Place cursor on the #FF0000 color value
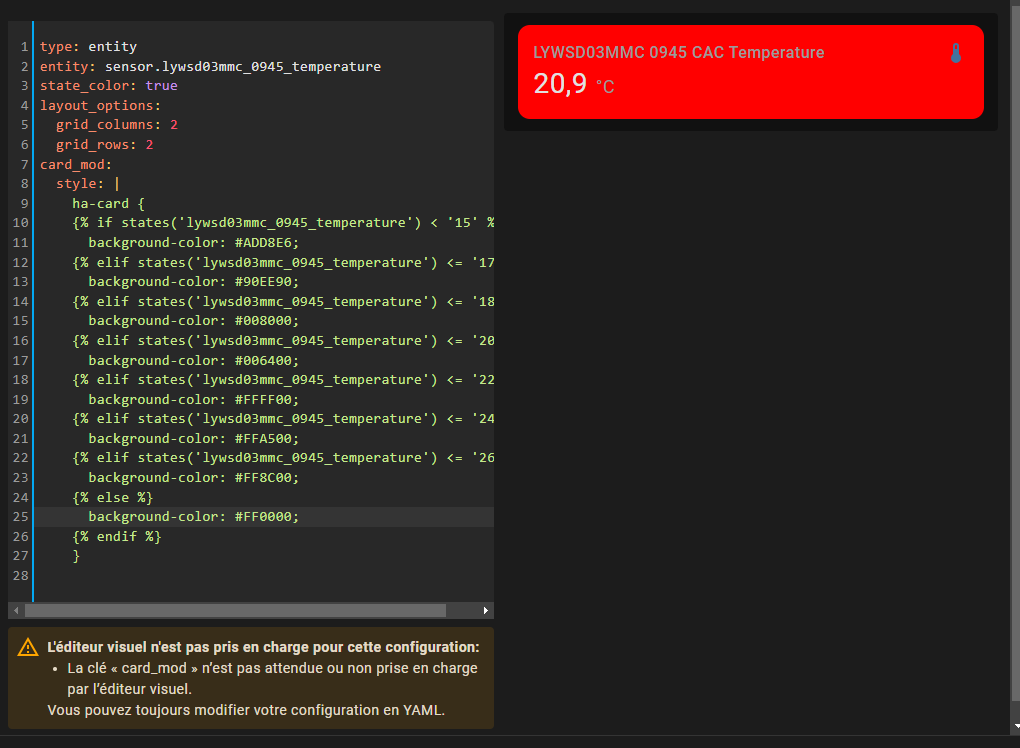 (x=267, y=517)
